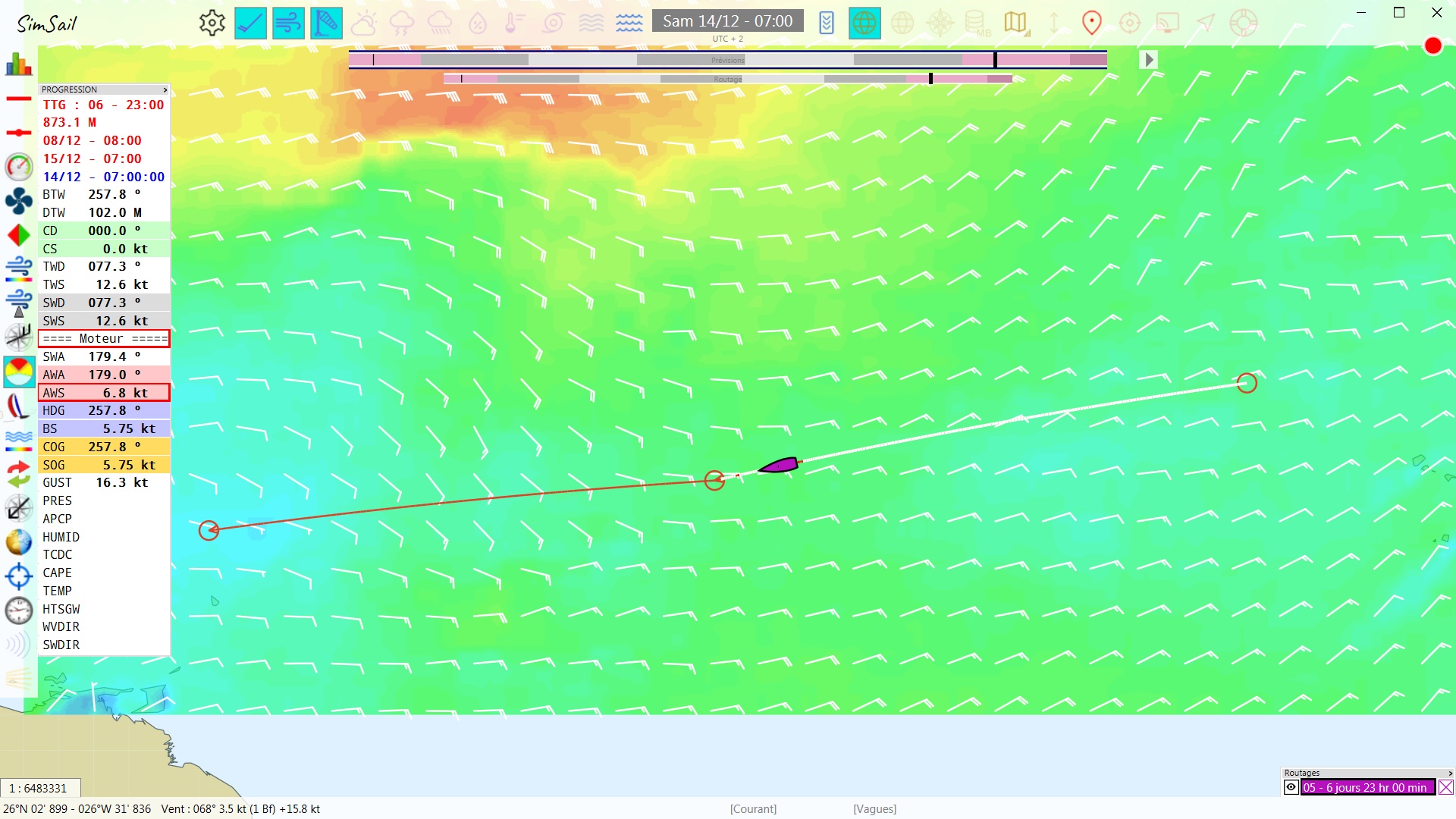This screenshot has height=819, width=1456.
Task: Click the waves layer icon in toolbar
Action: (629, 23)
